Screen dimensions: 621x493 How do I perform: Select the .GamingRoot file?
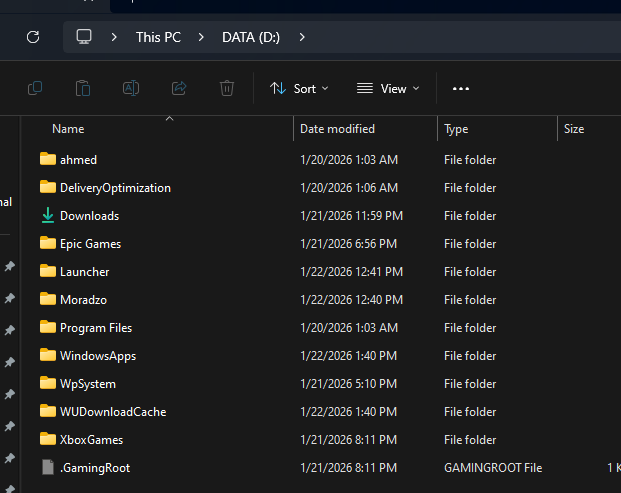94,468
